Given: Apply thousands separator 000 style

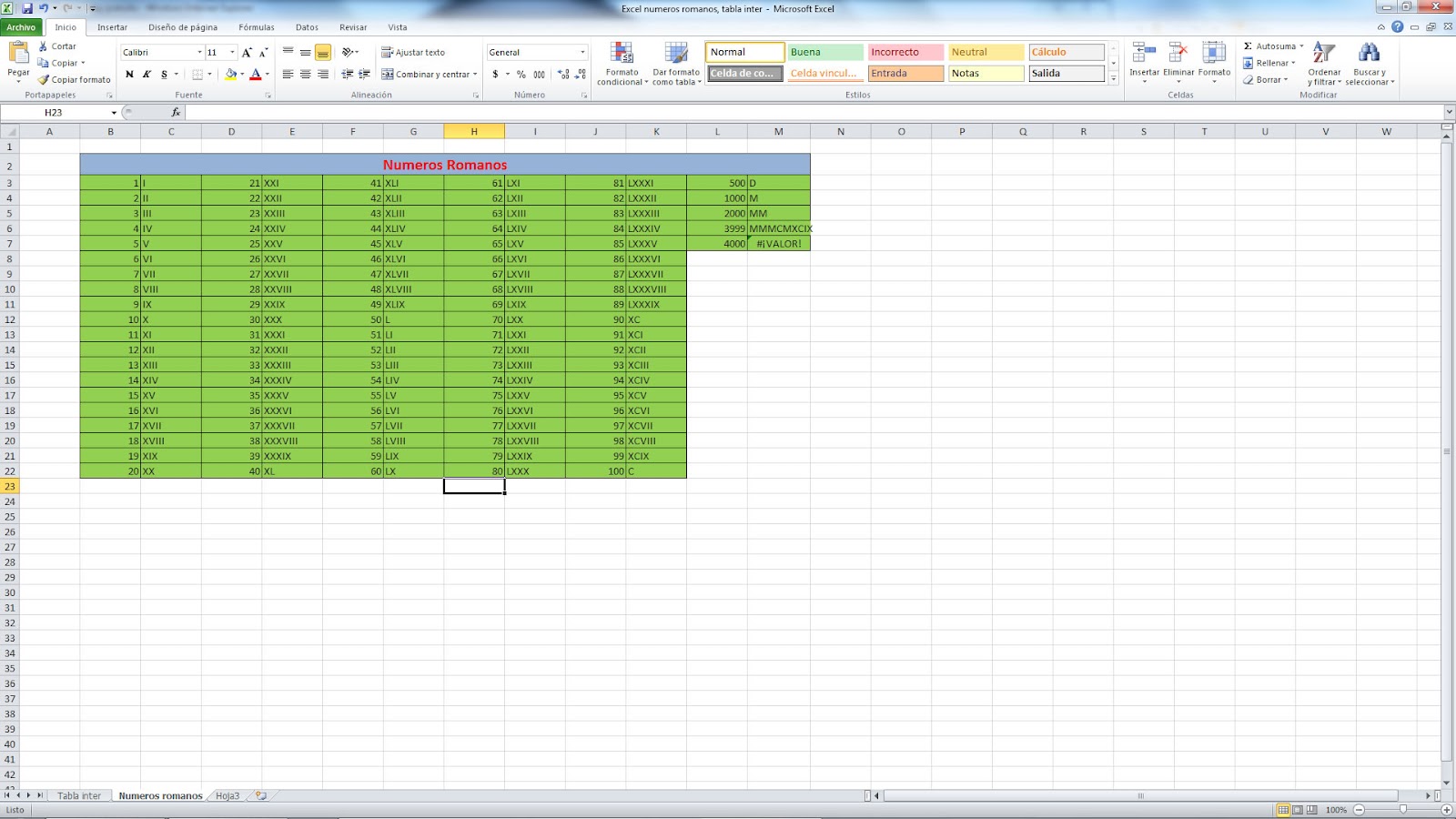Looking at the screenshot, I should coord(539,75).
